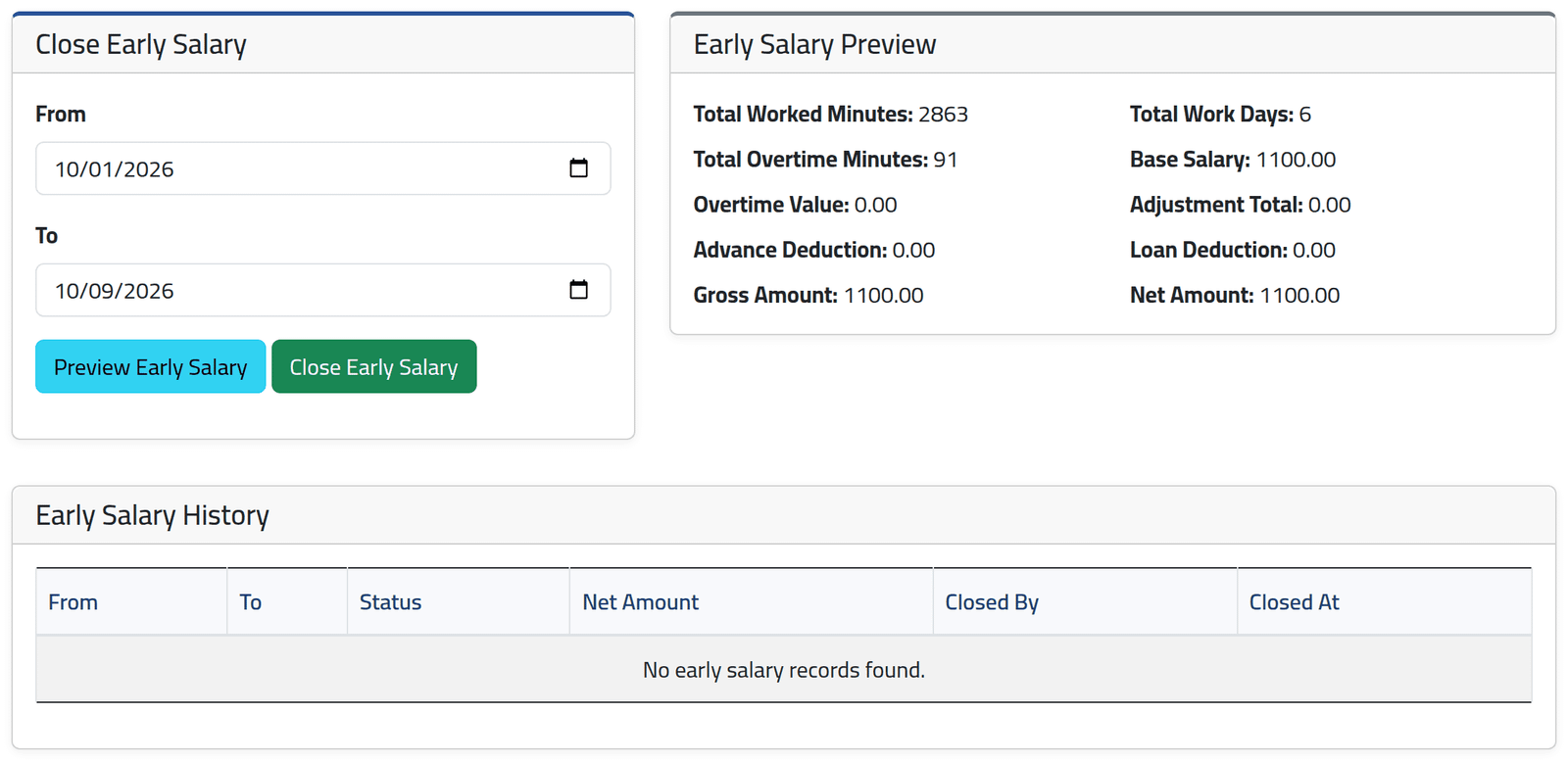Click the Preview Early Salary button
Image resolution: width=1568 pixels, height=761 pixels.
tap(151, 366)
